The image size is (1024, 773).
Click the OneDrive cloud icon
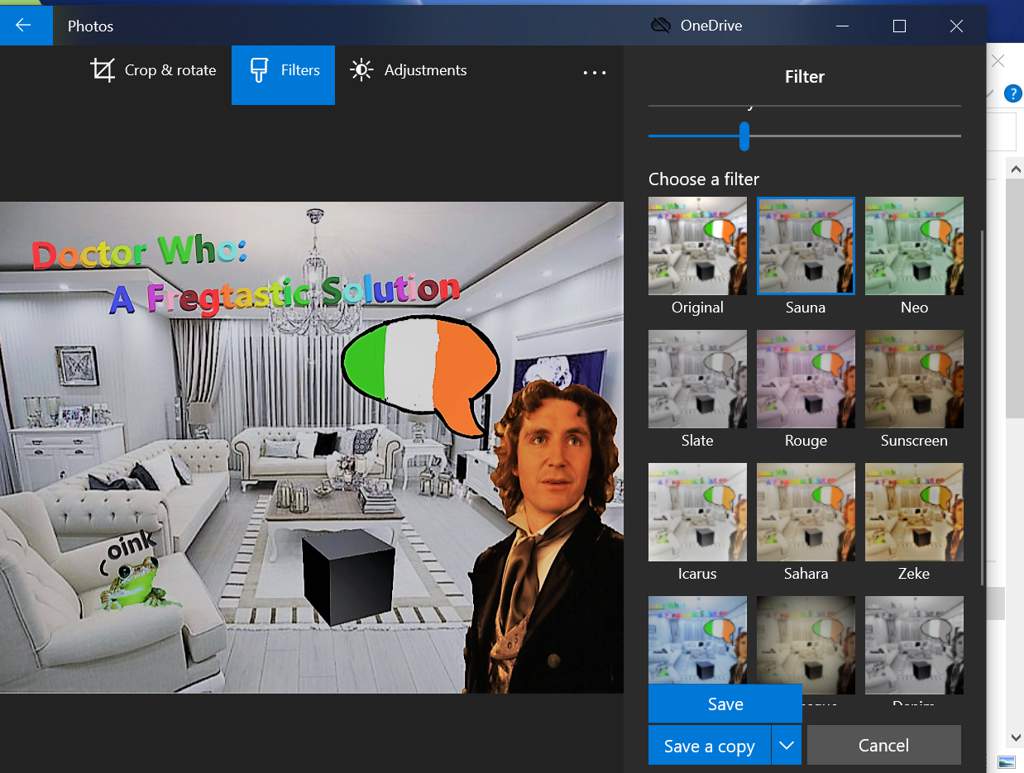(661, 25)
